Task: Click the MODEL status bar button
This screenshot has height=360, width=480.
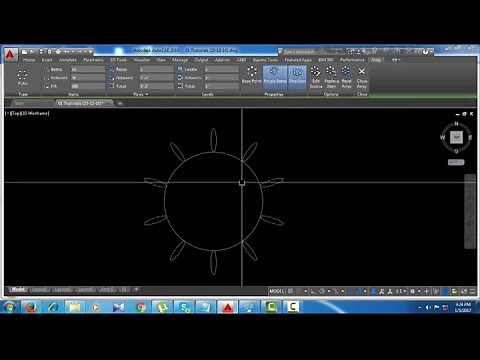Action: tap(277, 291)
